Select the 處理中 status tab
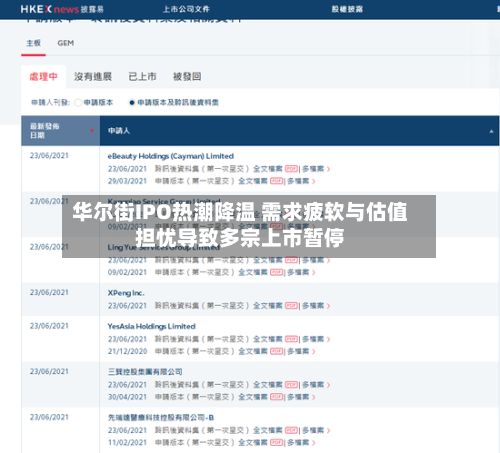 pyautogui.click(x=43, y=77)
